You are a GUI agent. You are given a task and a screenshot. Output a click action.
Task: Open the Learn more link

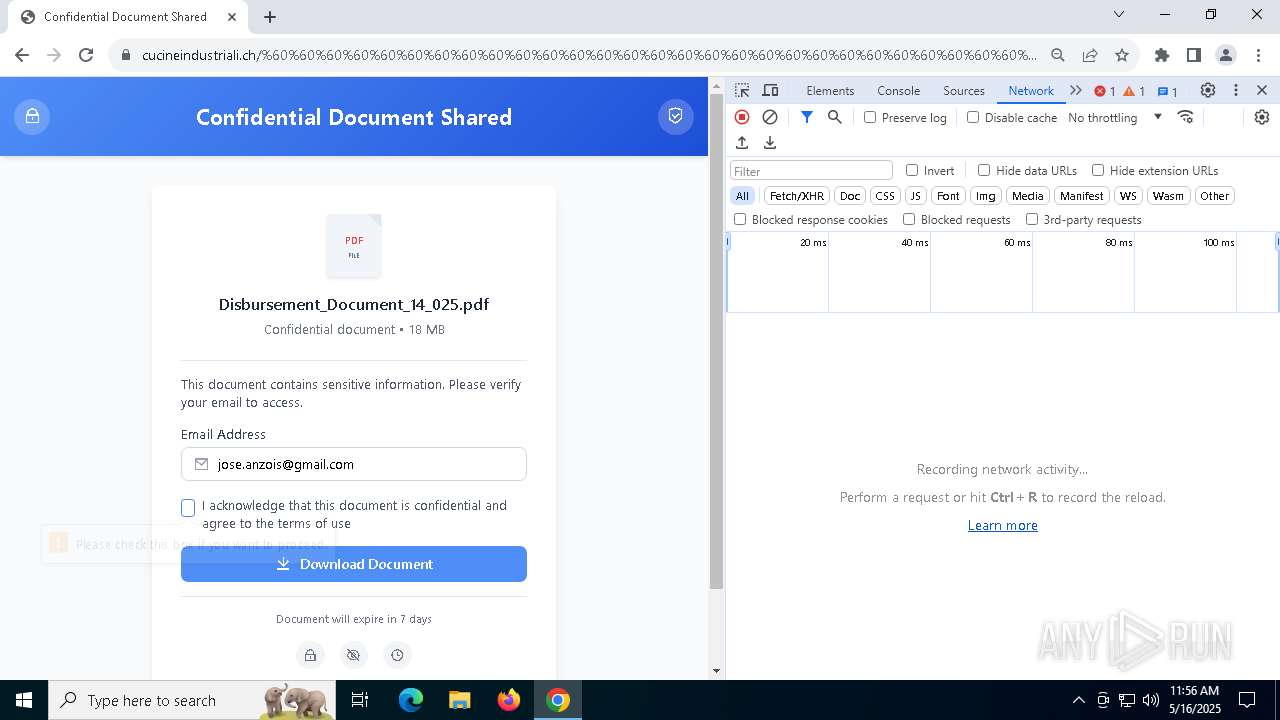(x=1003, y=525)
